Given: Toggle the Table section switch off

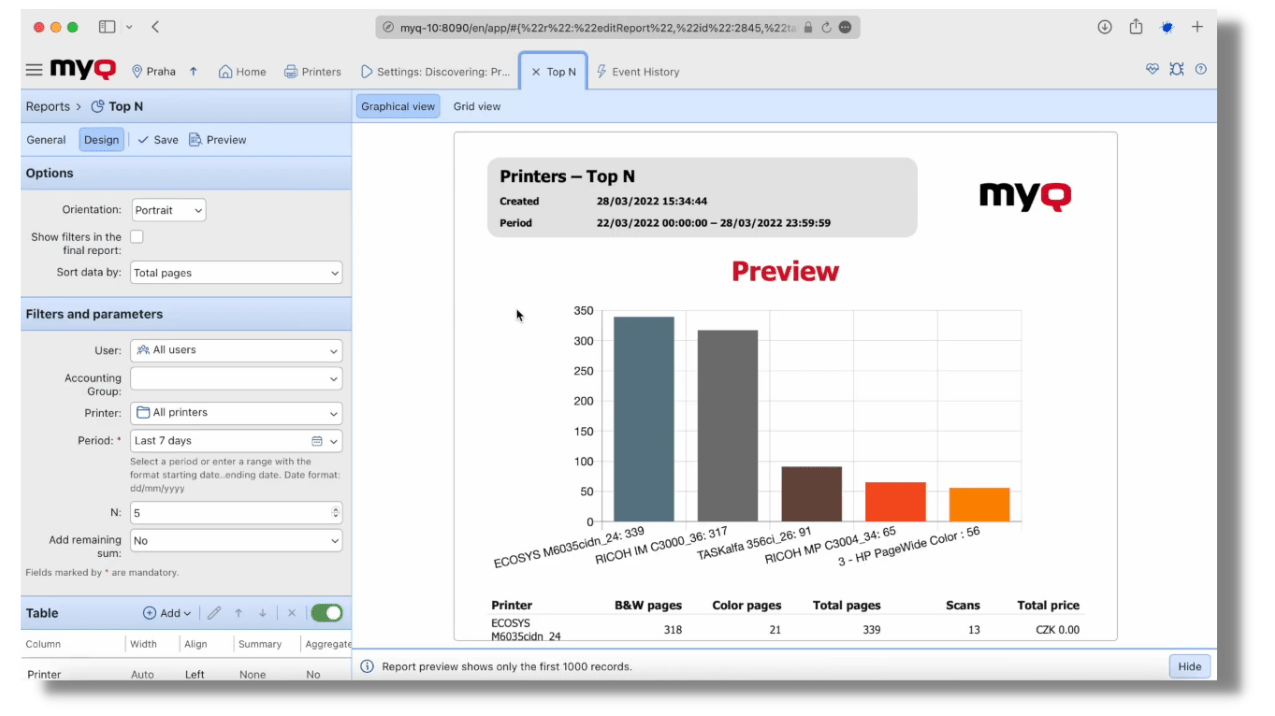Looking at the screenshot, I should click(x=326, y=613).
